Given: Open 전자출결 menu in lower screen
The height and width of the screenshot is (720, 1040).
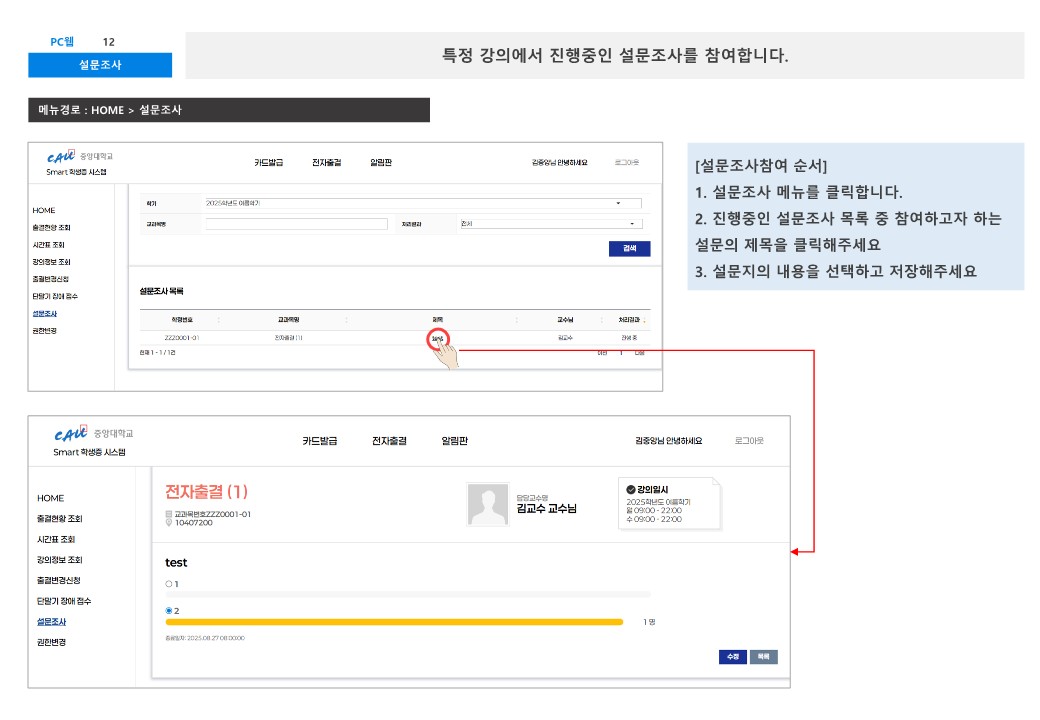Looking at the screenshot, I should click(389, 441).
